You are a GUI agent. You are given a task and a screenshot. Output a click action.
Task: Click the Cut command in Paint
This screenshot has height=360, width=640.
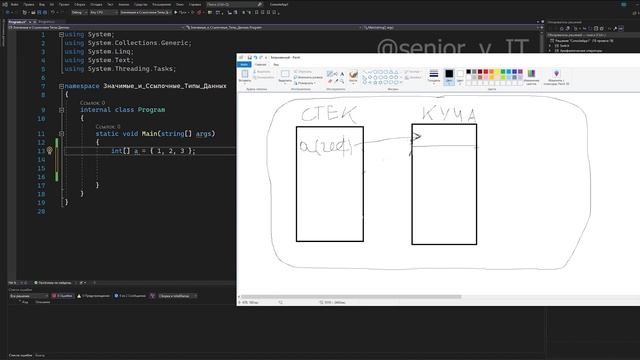(261, 72)
